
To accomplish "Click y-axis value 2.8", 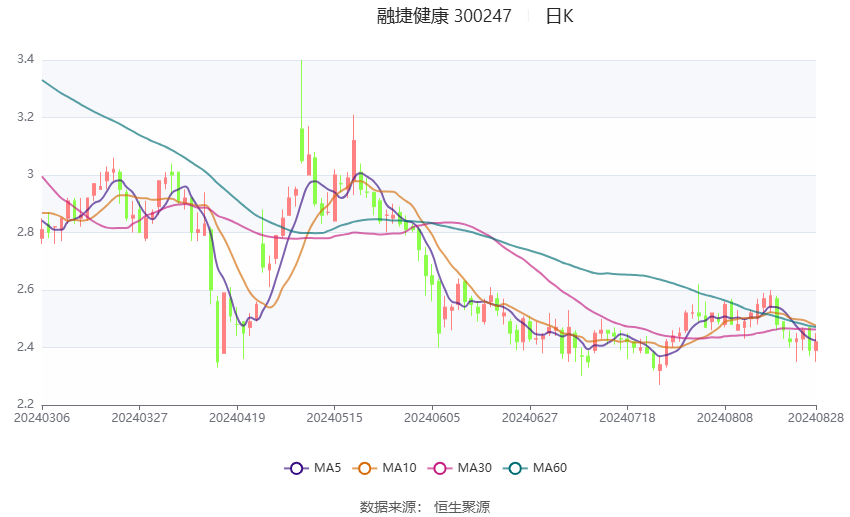I will point(25,232).
